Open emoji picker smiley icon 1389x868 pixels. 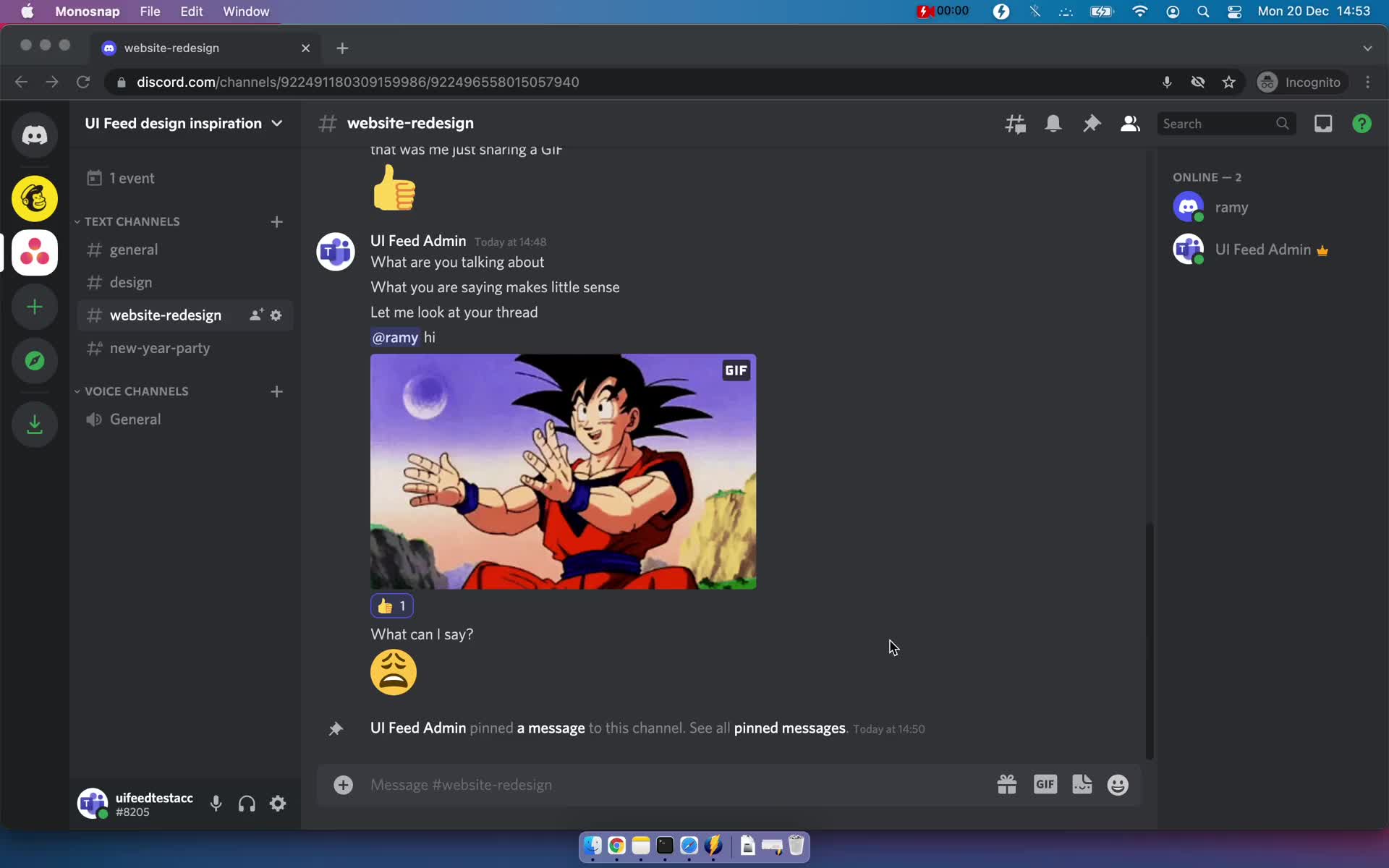[x=1118, y=785]
